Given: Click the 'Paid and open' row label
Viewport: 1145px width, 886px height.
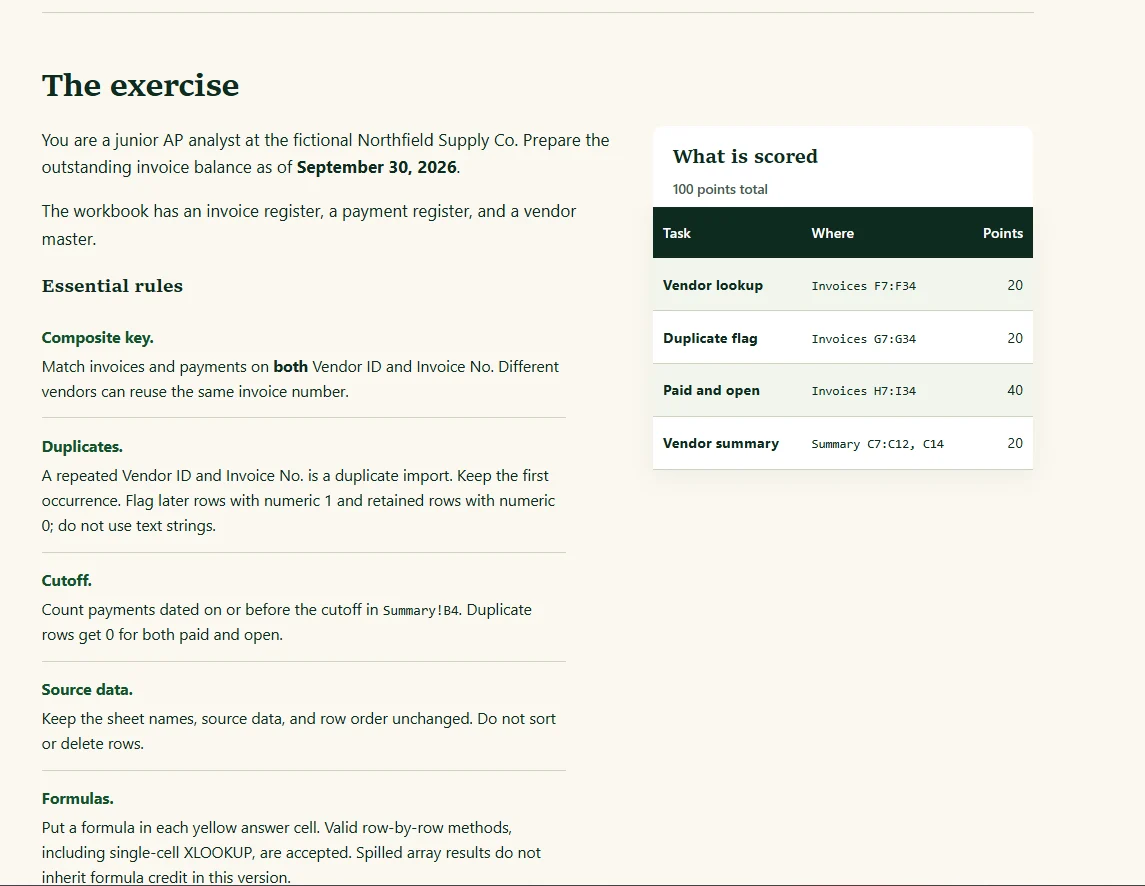Looking at the screenshot, I should 711,390.
